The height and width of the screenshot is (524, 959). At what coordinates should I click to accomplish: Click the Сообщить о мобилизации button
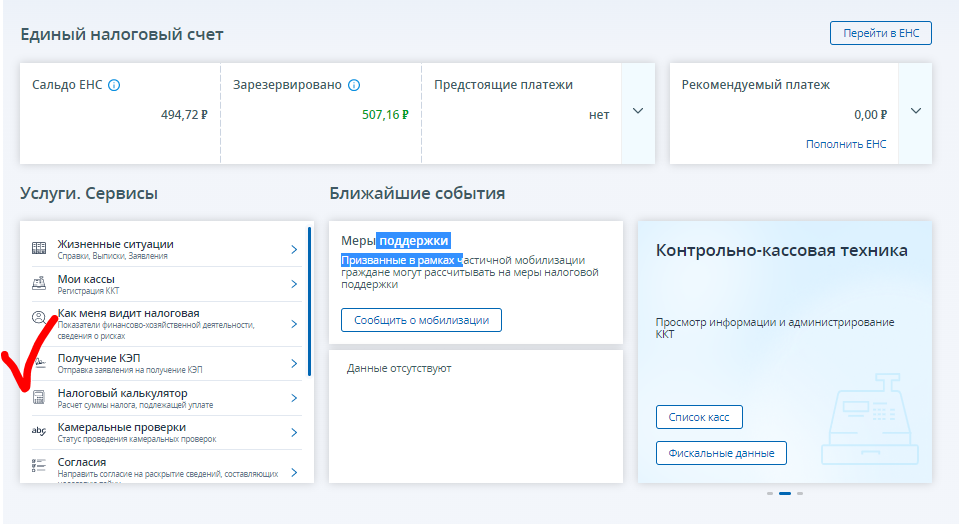[x=421, y=320]
